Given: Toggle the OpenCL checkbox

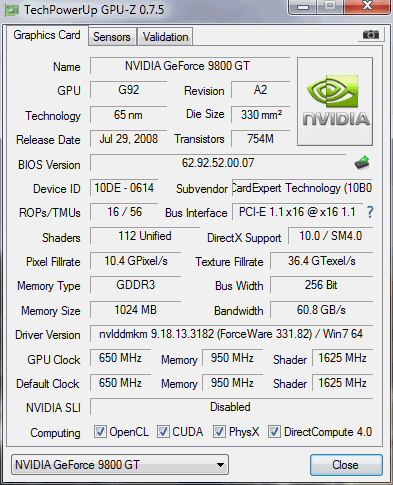Looking at the screenshot, I should coord(100,432).
